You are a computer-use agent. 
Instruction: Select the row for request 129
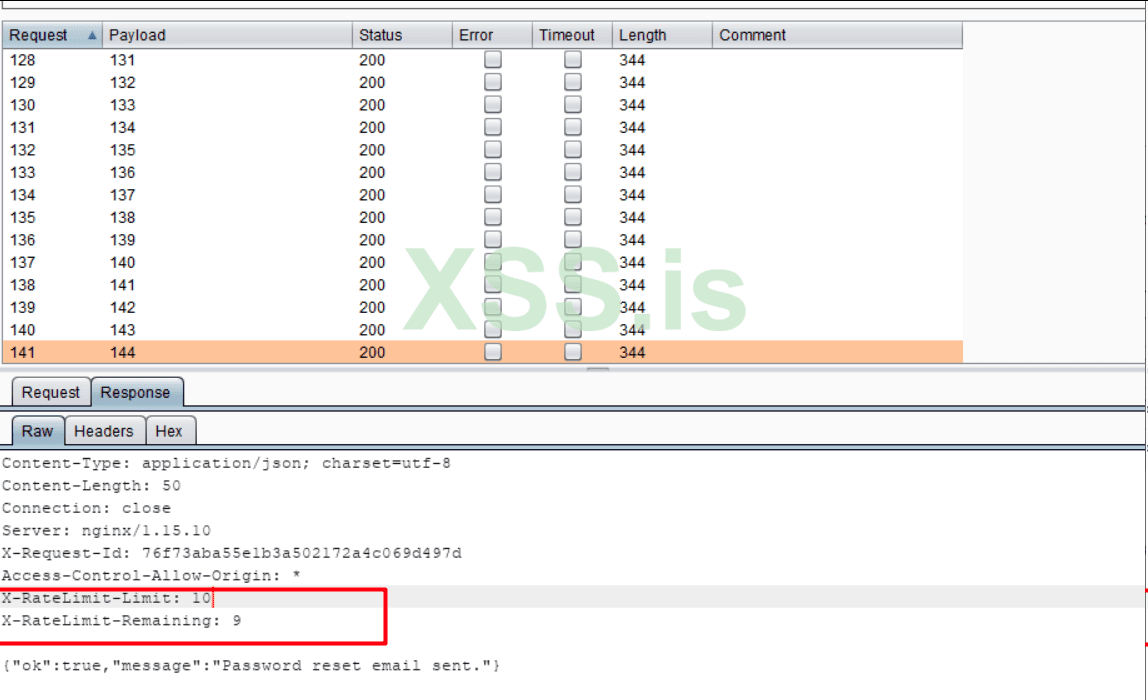(482, 83)
